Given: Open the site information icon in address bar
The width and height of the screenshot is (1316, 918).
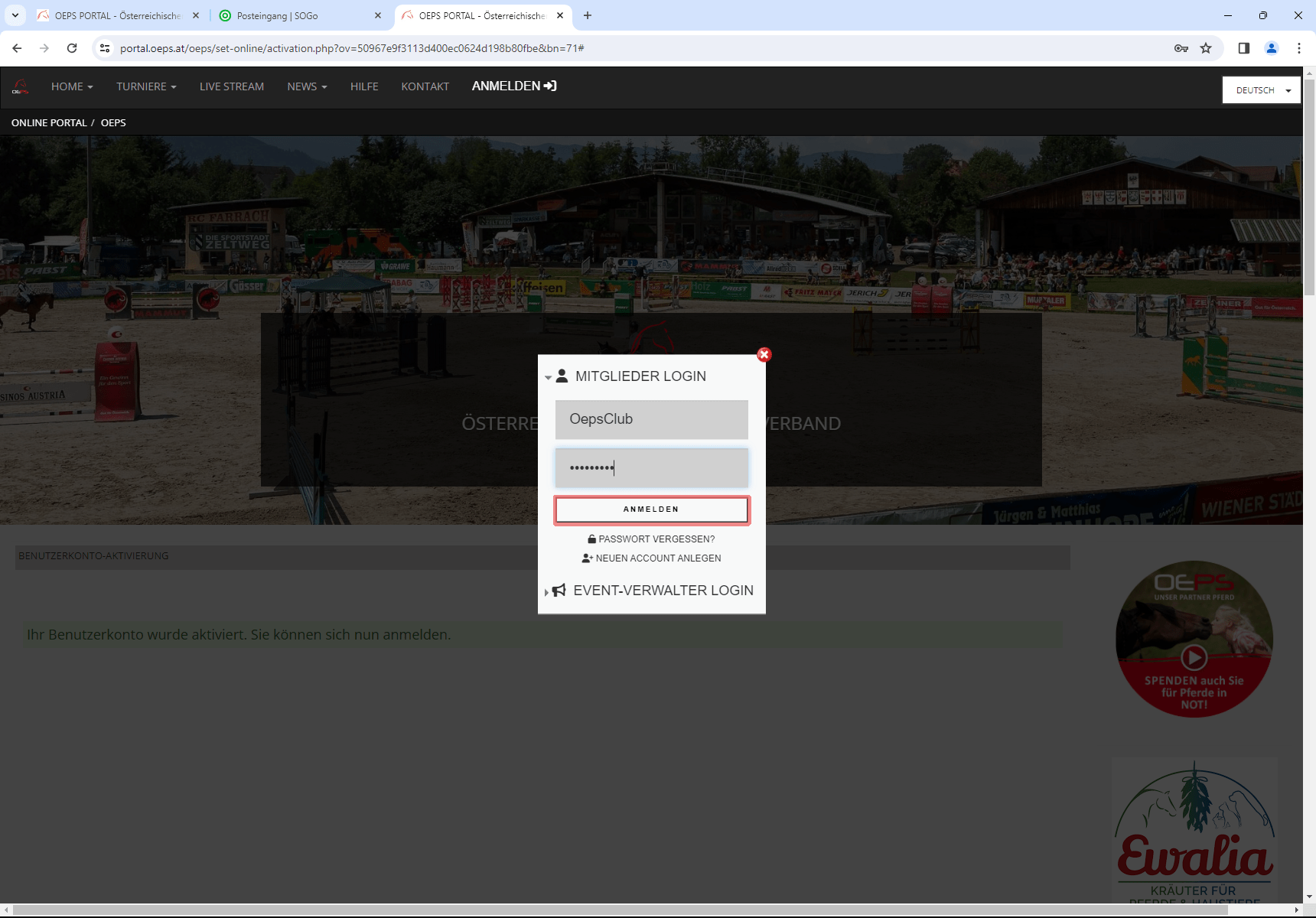Looking at the screenshot, I should point(105,48).
